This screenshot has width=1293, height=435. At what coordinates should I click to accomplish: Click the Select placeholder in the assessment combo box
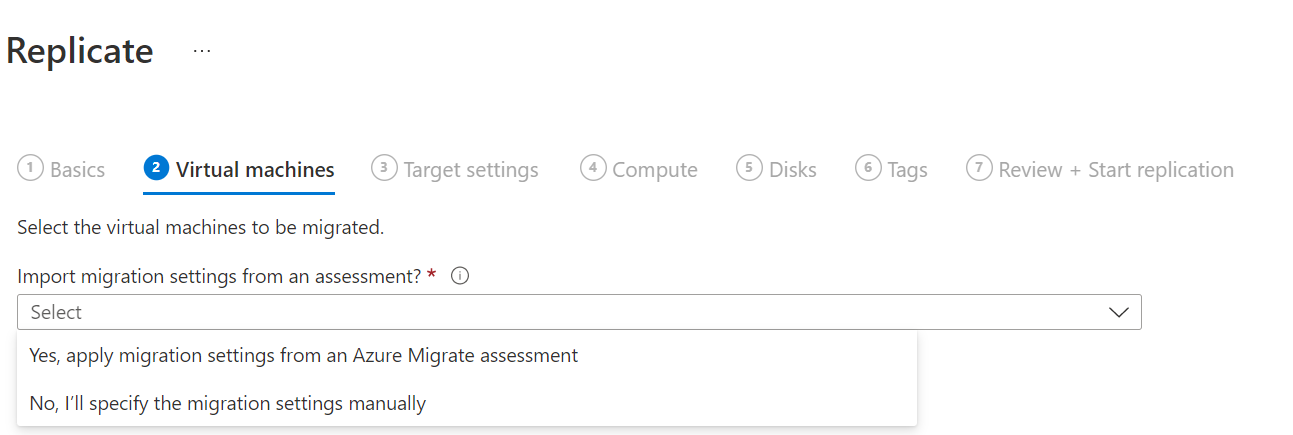click(57, 313)
